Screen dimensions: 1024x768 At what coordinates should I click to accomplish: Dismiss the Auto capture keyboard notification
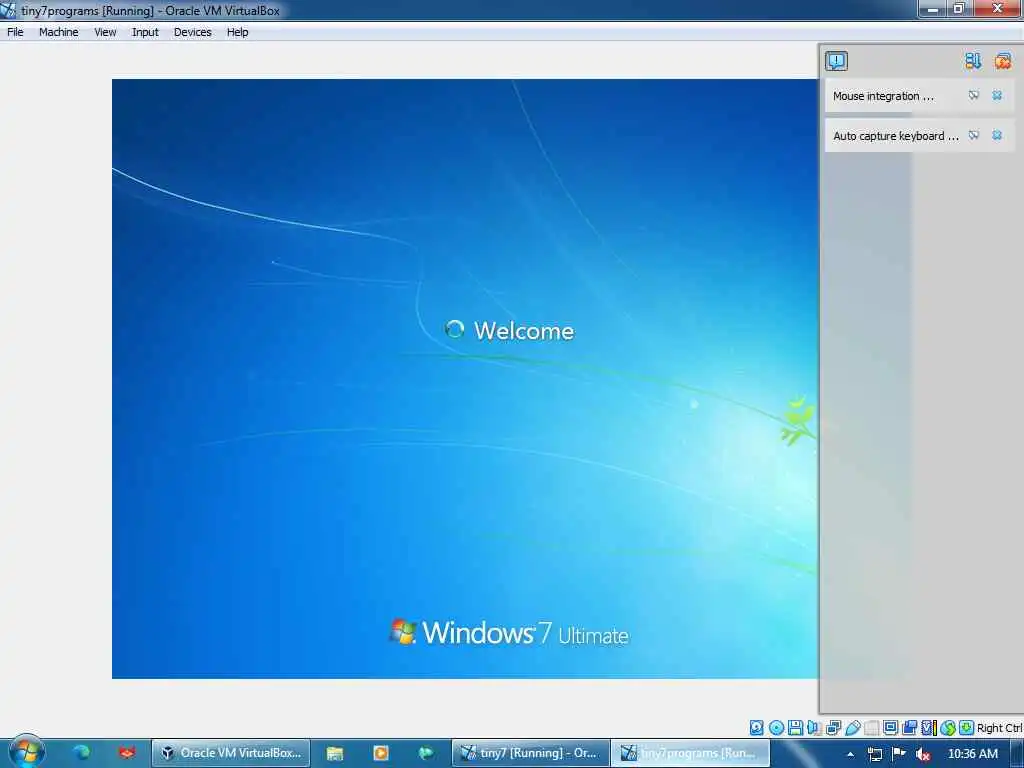(997, 135)
